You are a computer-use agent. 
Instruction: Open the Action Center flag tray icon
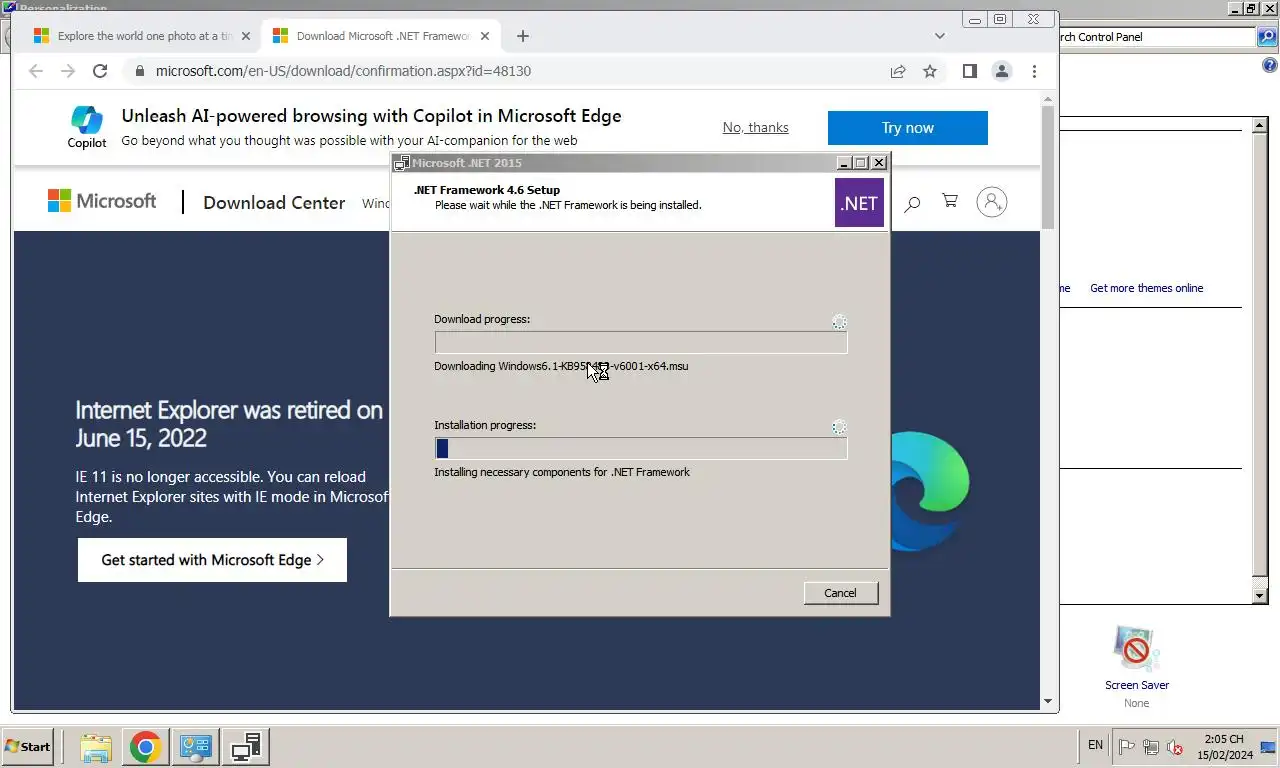pyautogui.click(x=1126, y=746)
